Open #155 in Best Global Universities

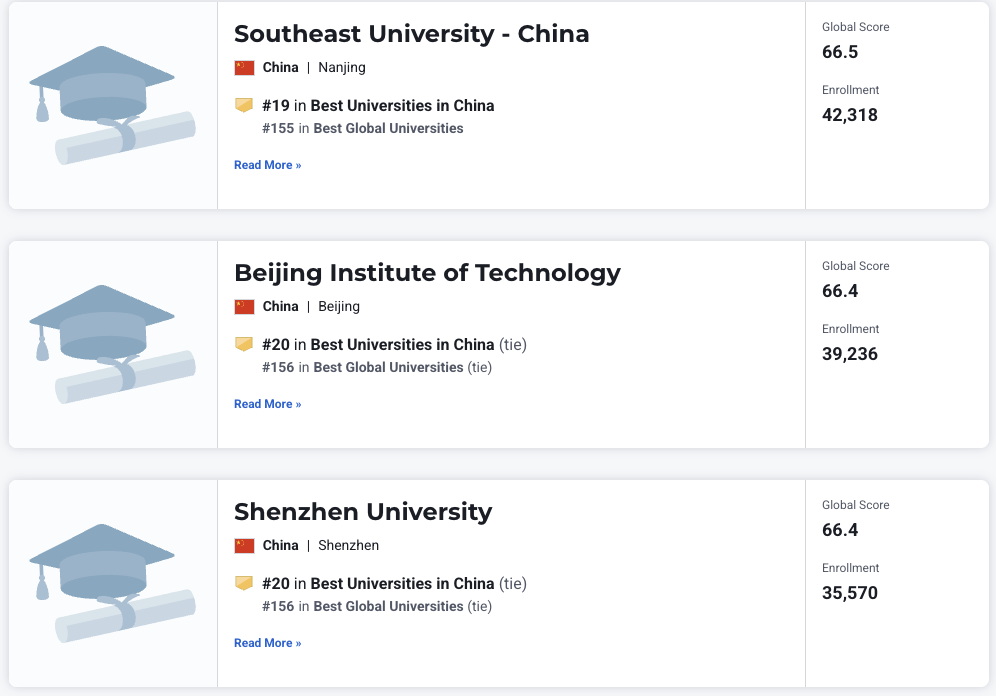click(363, 128)
